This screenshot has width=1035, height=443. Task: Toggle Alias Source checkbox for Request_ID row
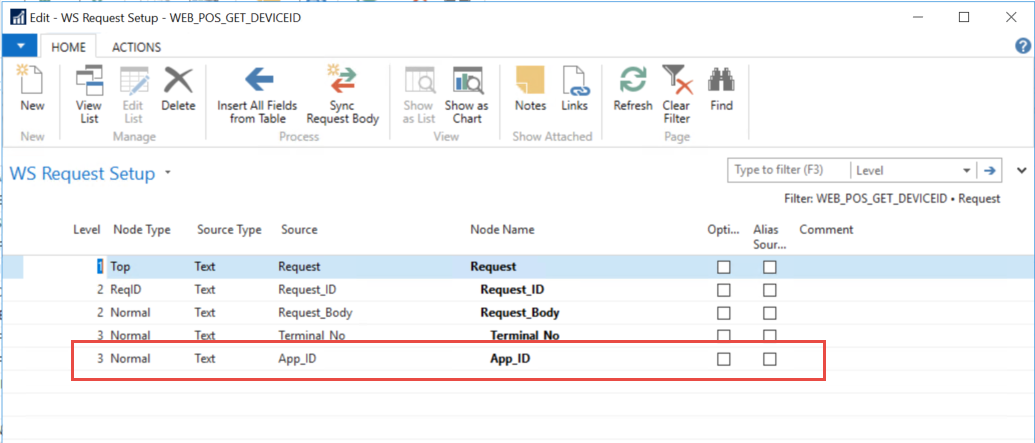coord(769,290)
